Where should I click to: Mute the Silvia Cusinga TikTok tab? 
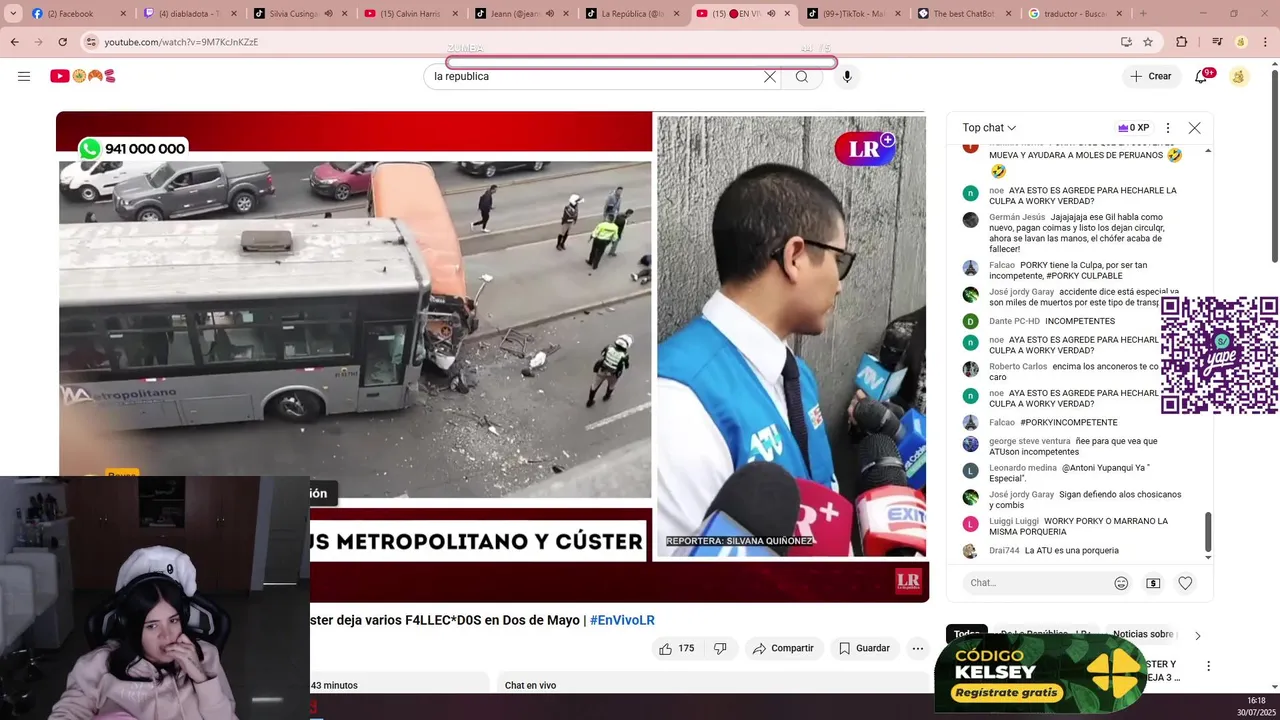pyautogui.click(x=328, y=14)
